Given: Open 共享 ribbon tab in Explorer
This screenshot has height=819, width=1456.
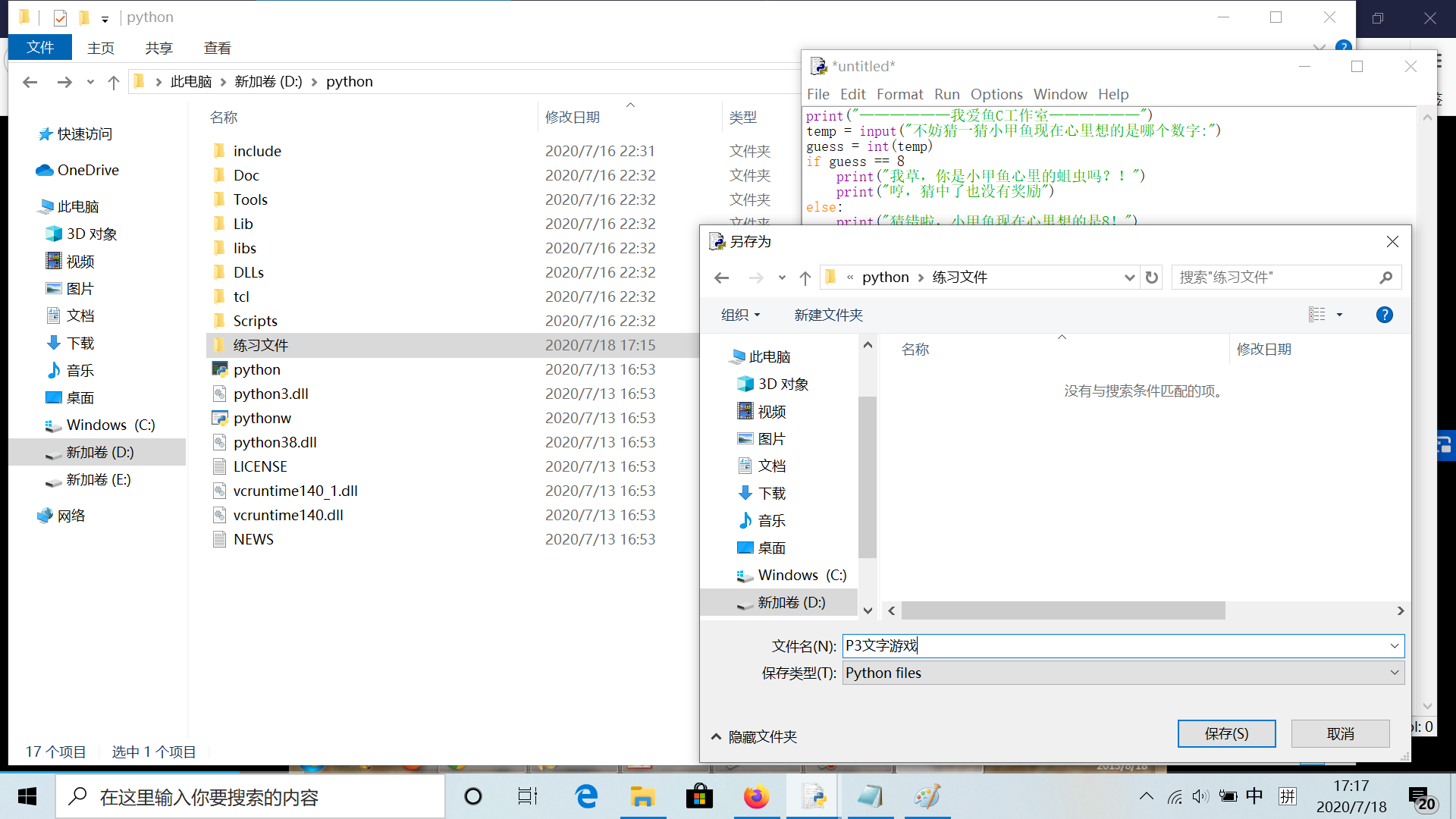Looking at the screenshot, I should click(158, 48).
